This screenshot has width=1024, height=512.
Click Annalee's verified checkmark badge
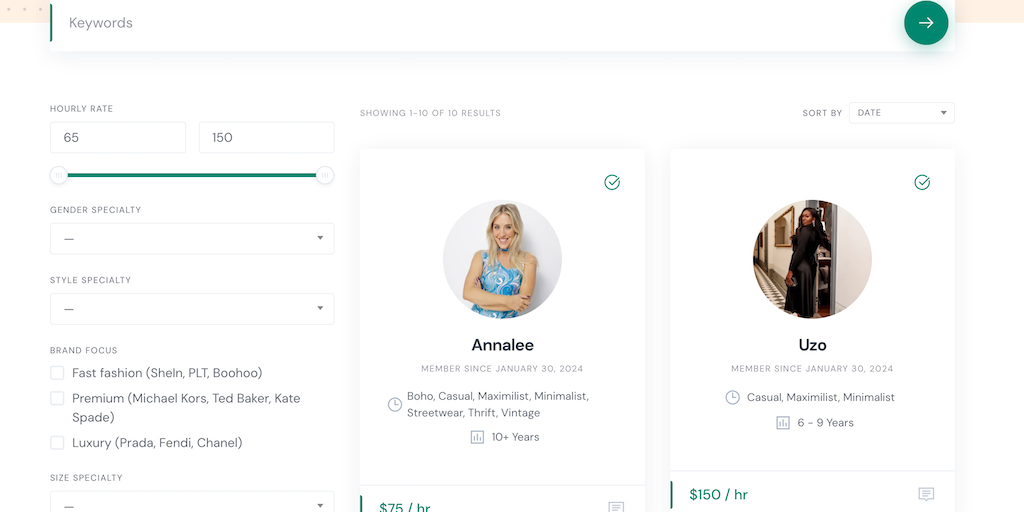click(612, 182)
